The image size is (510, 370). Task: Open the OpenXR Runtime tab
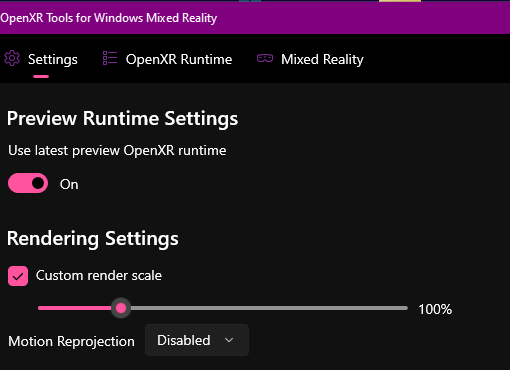179,59
